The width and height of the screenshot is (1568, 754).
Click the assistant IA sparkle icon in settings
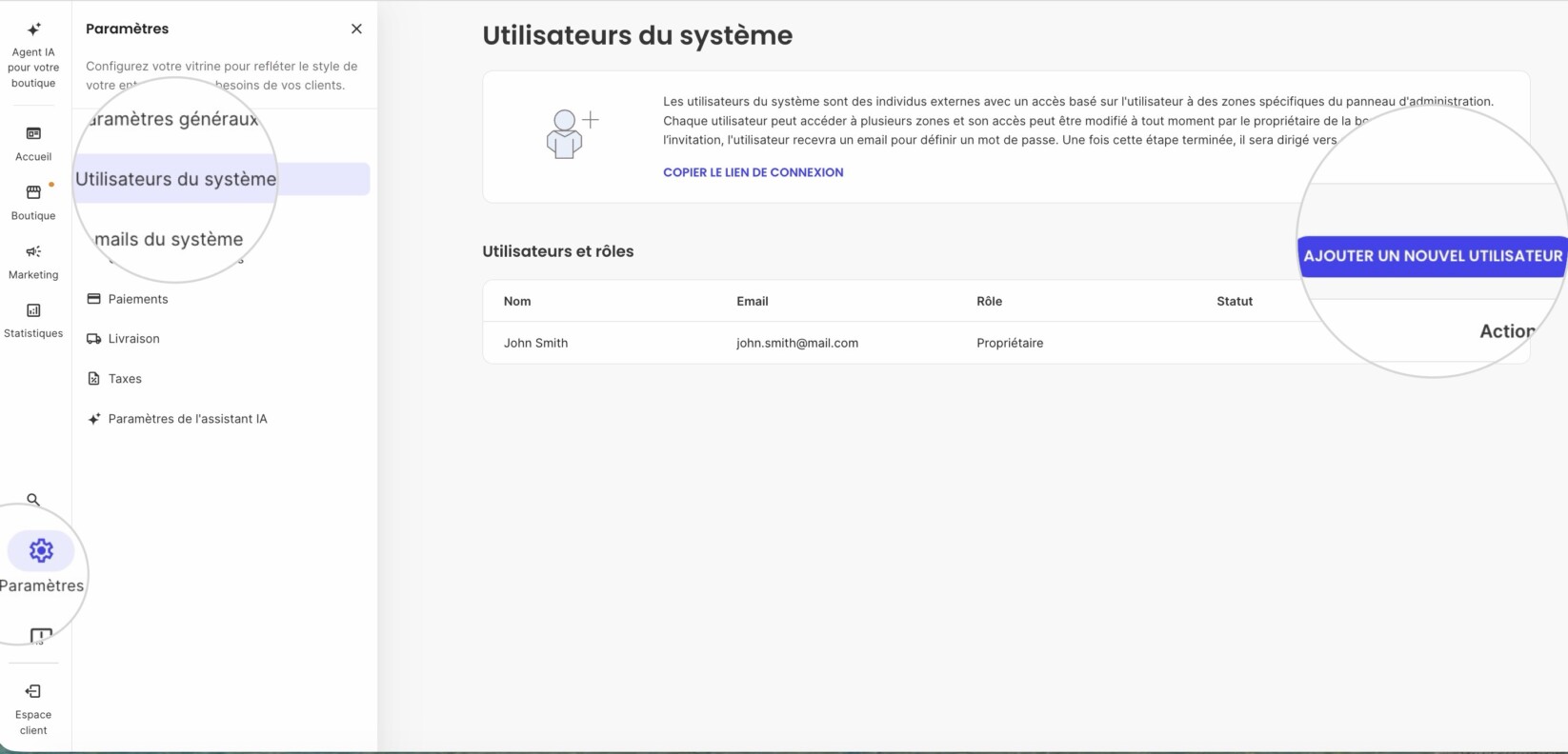point(93,419)
